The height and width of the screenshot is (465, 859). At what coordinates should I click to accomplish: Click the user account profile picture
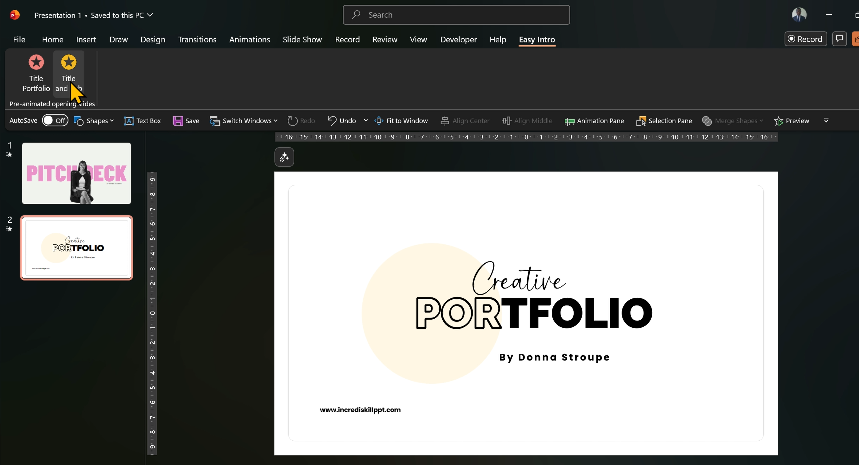pos(799,14)
